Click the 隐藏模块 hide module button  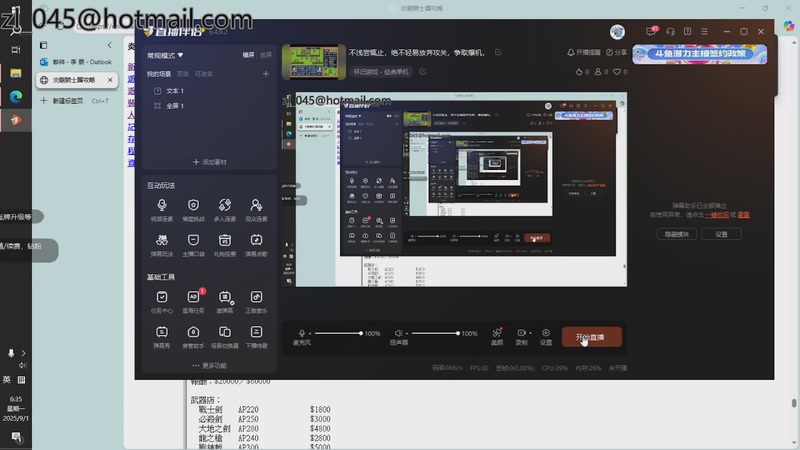coord(677,234)
